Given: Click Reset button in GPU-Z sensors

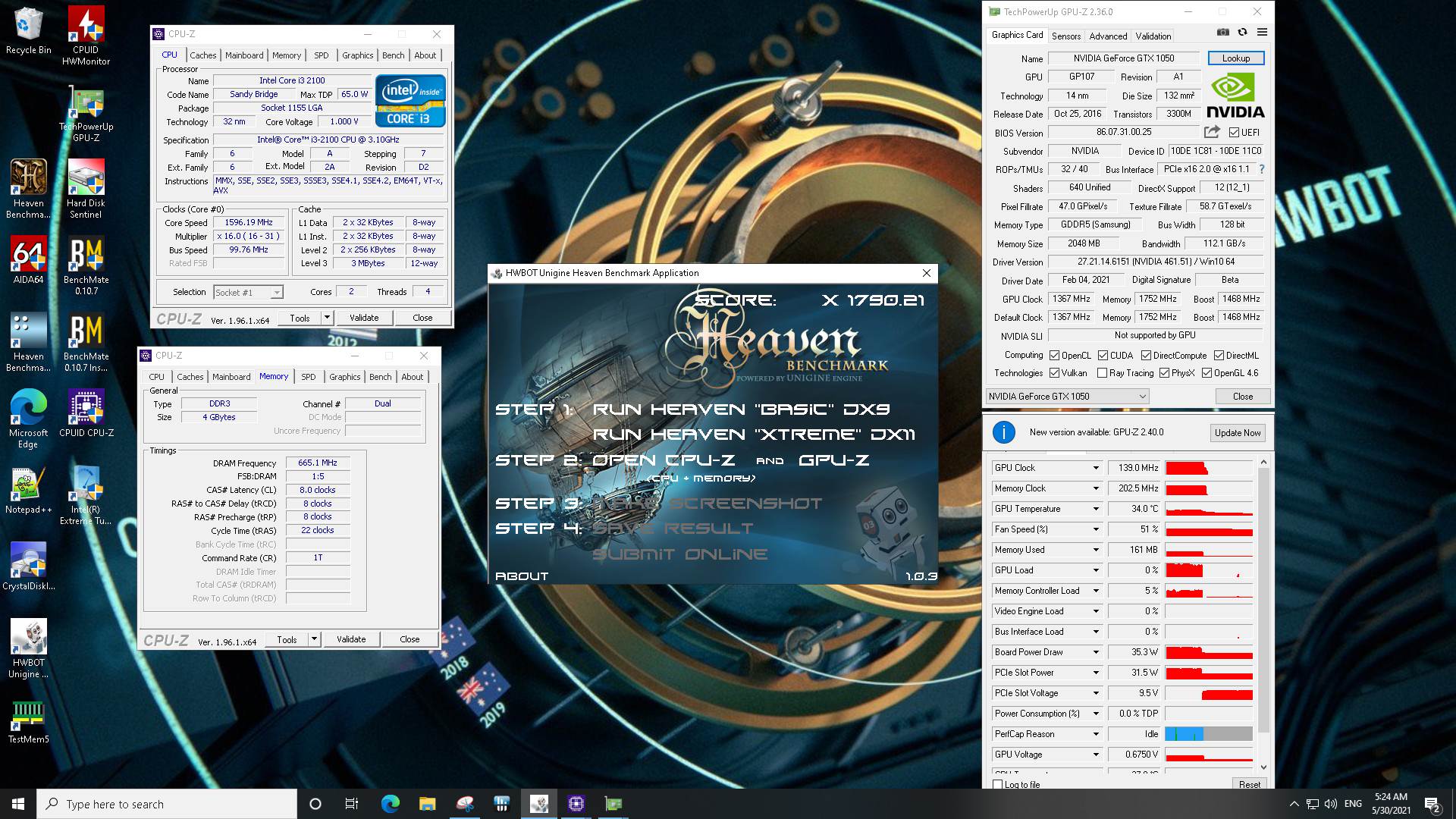Looking at the screenshot, I should coord(1249,785).
